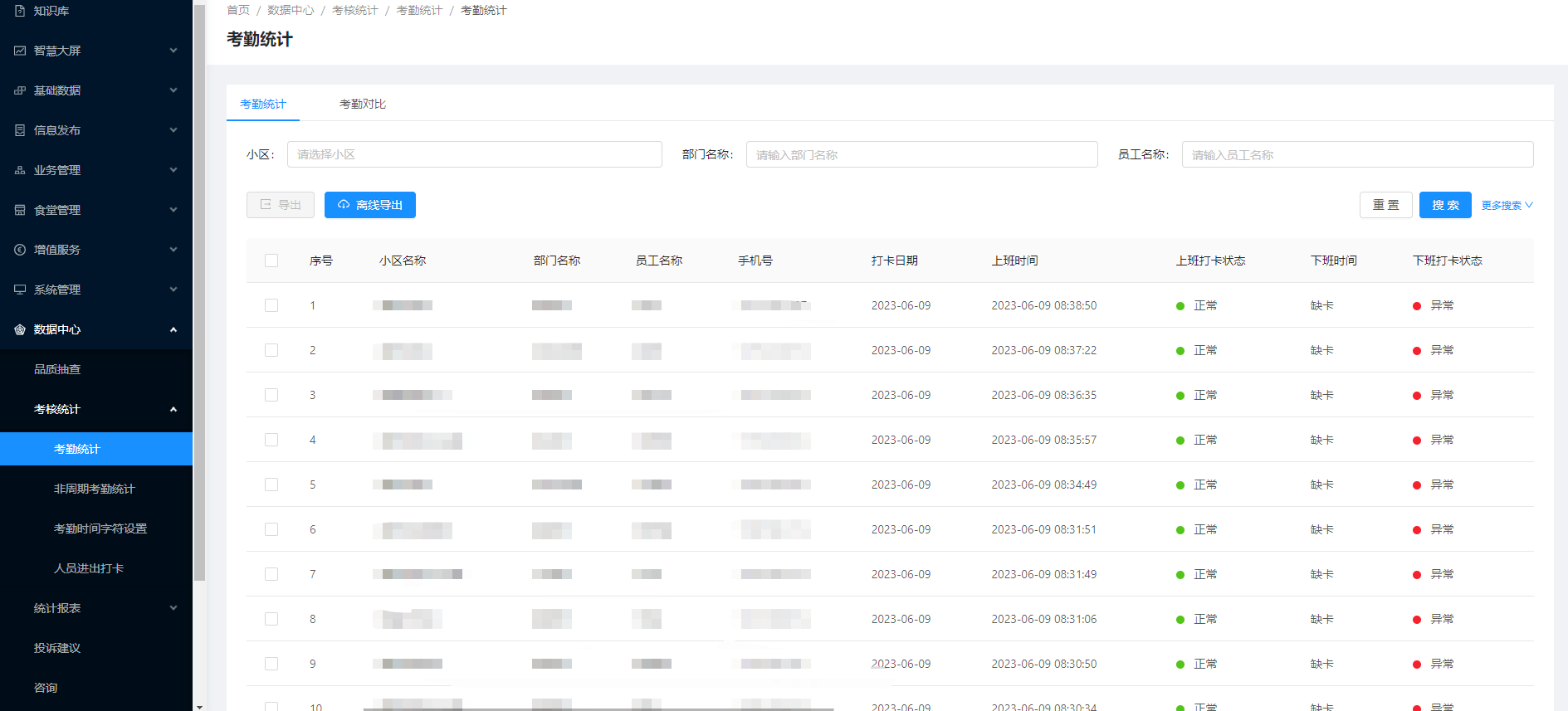Image resolution: width=1568 pixels, height=711 pixels.
Task: Click 2023-06-09 08:31:06 cell
Action: tap(1044, 619)
